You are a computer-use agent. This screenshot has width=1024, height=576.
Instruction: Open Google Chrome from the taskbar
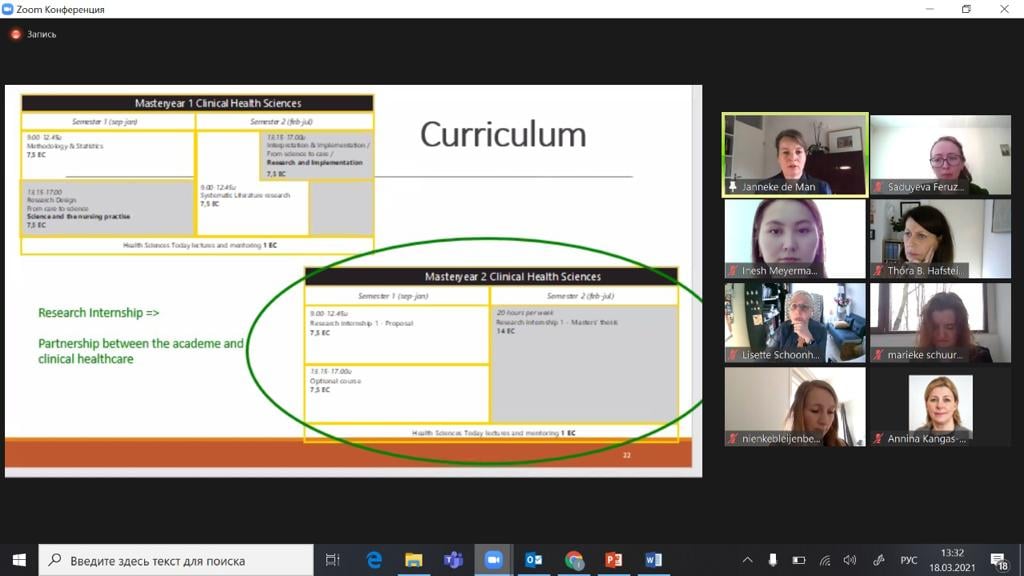coord(573,560)
